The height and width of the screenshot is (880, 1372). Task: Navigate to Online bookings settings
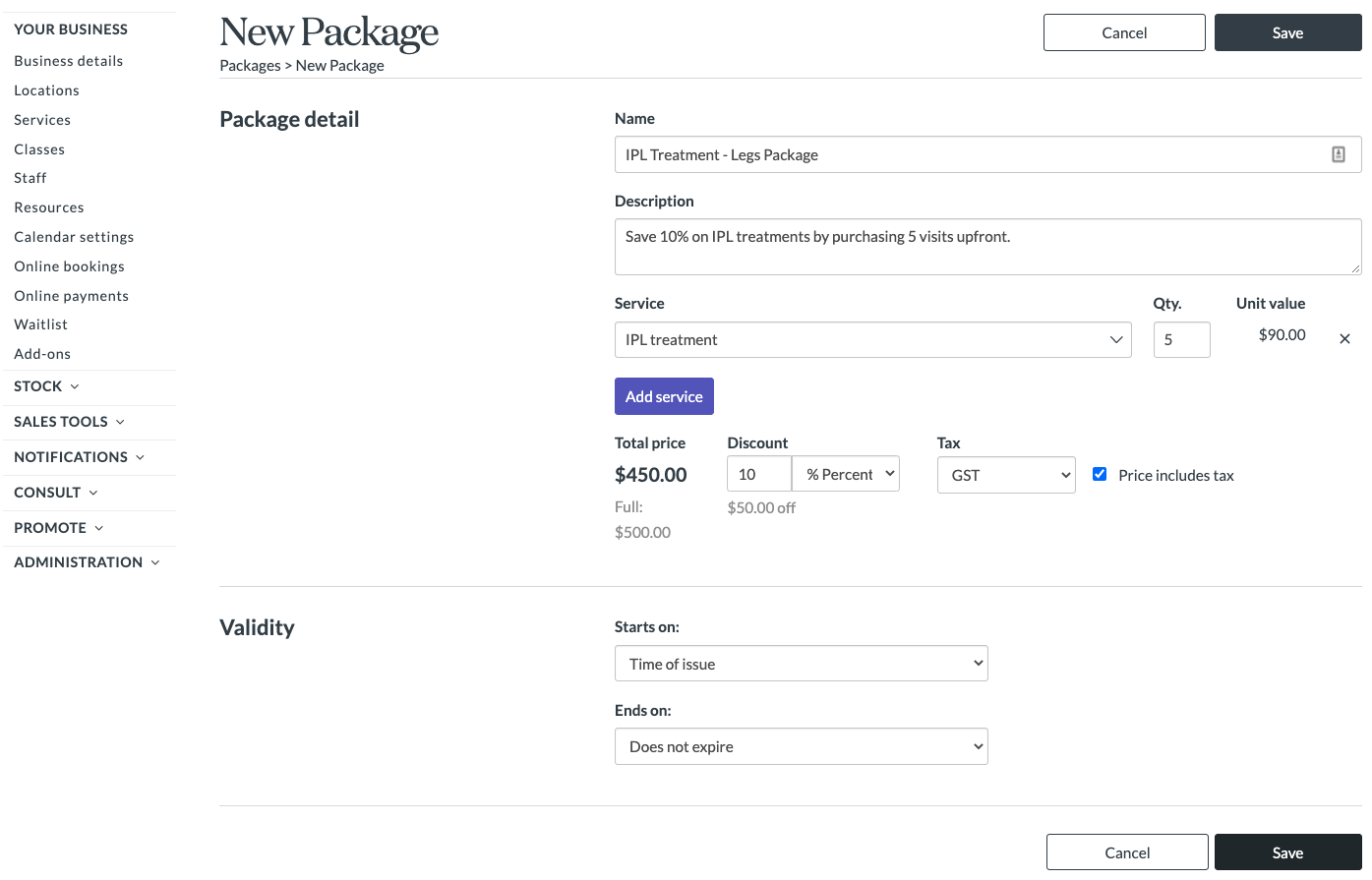pyautogui.click(x=69, y=265)
